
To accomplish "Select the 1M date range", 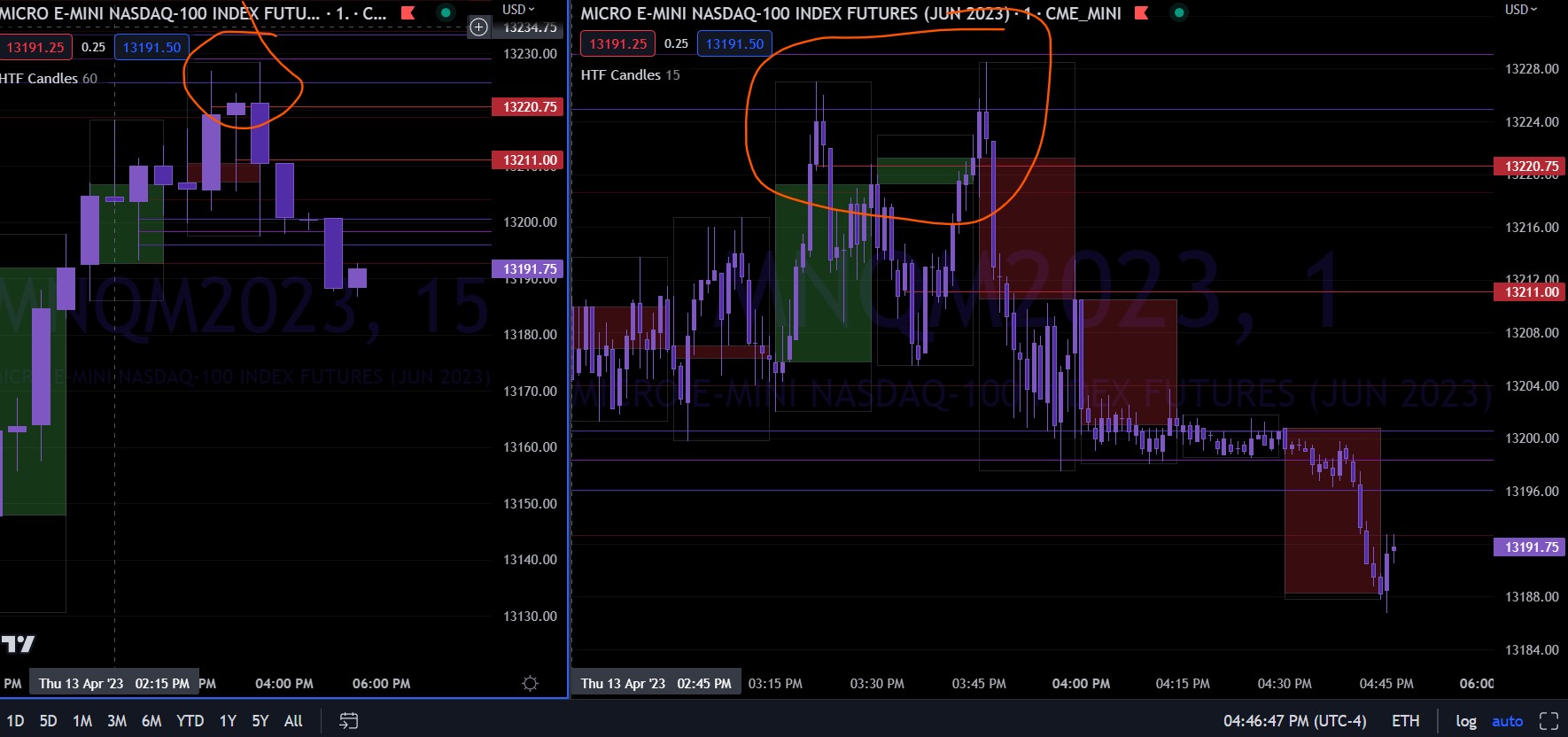I will [82, 721].
